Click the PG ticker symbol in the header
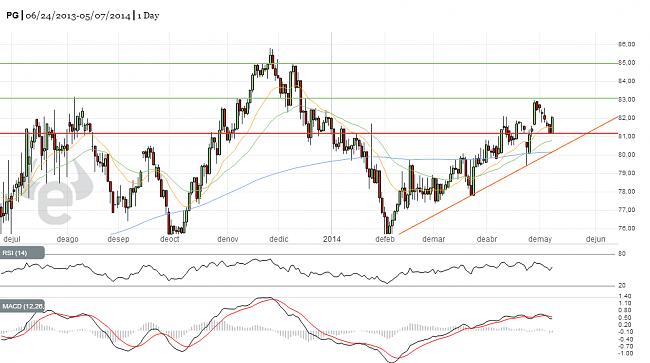 tap(12, 16)
